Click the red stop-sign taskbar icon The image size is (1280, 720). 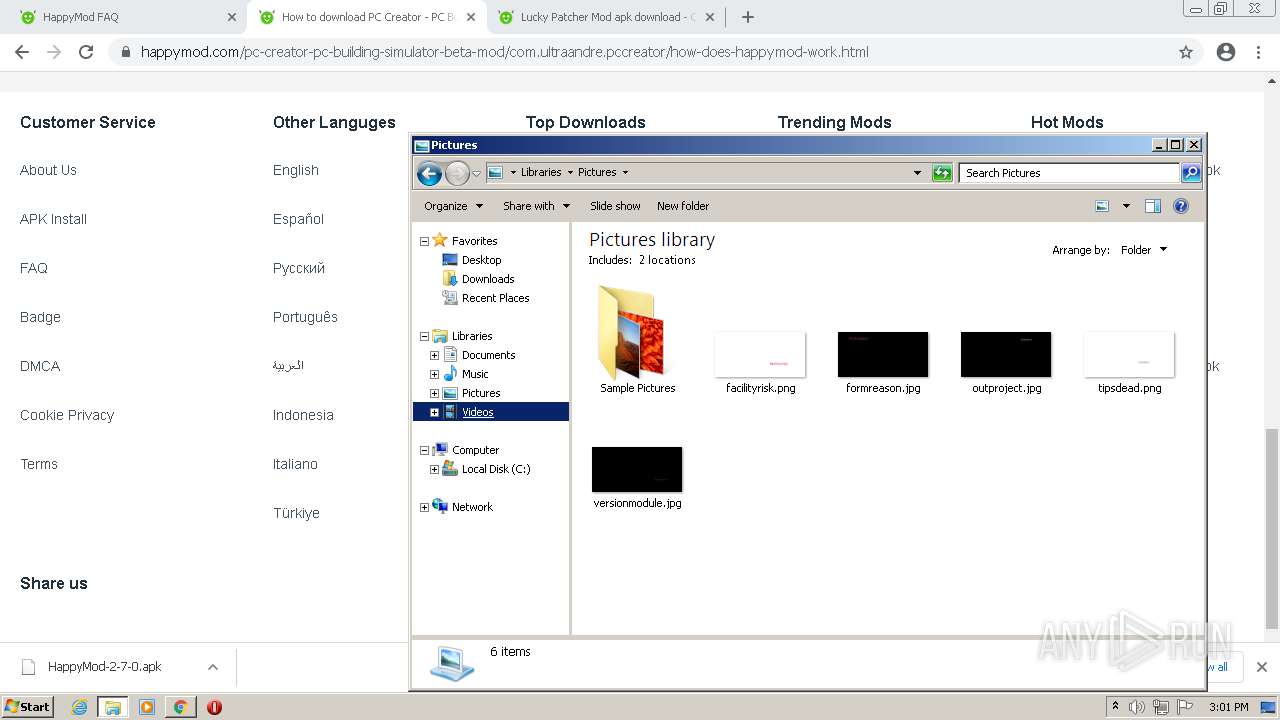tap(214, 707)
